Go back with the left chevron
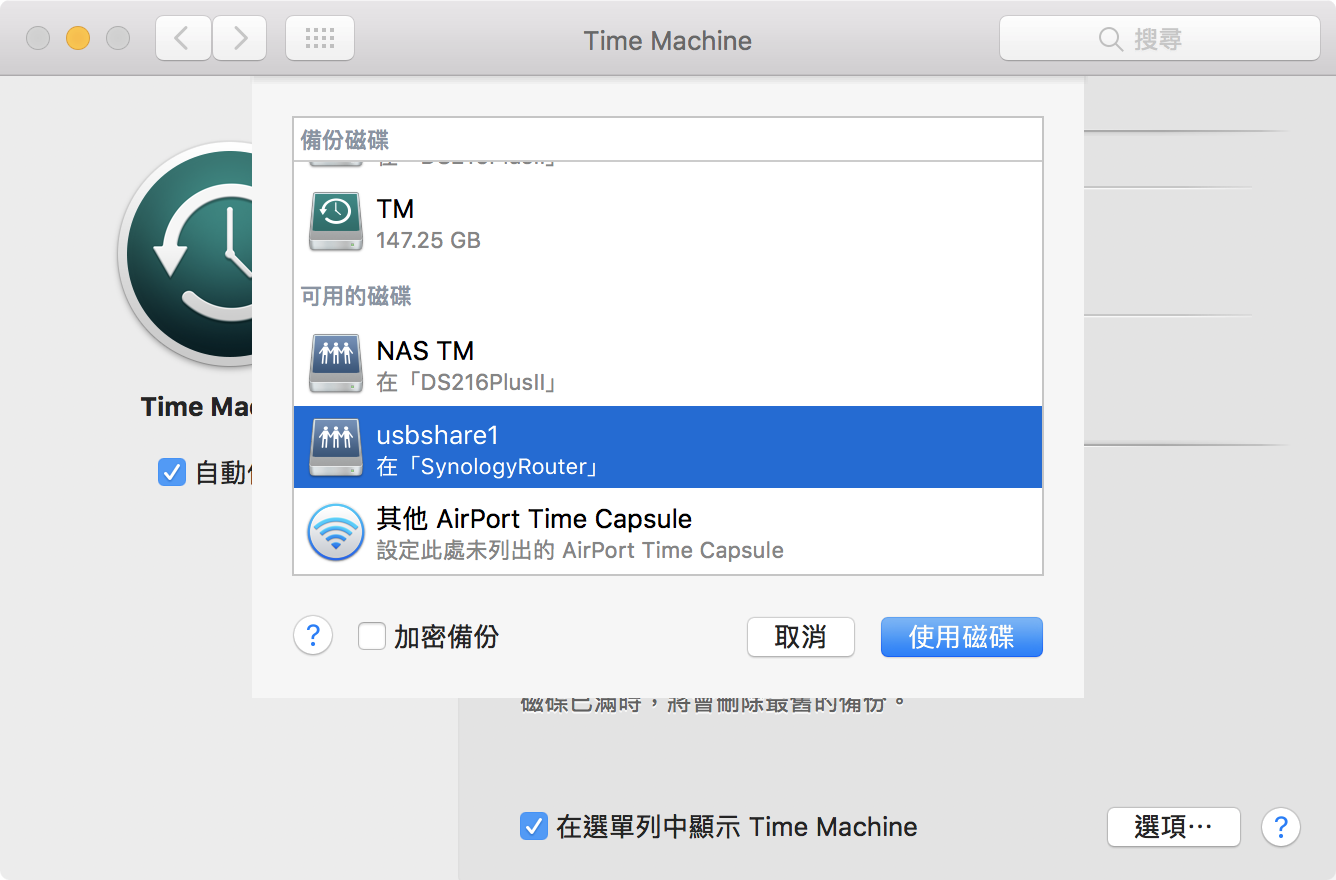The image size is (1336, 880). tap(183, 39)
